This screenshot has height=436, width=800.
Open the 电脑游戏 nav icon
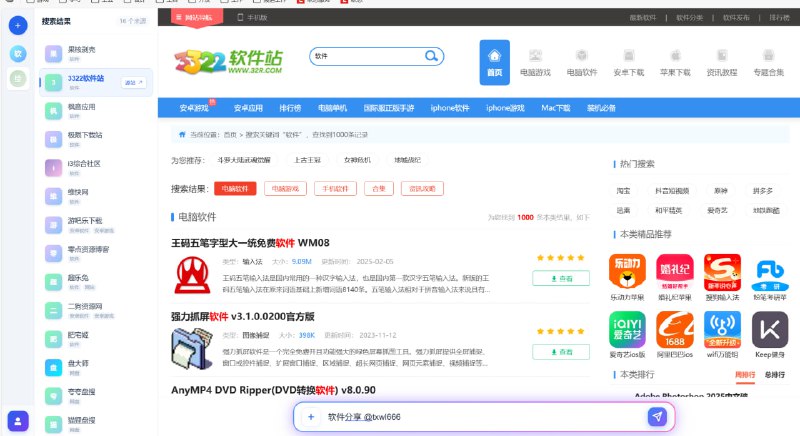535,63
